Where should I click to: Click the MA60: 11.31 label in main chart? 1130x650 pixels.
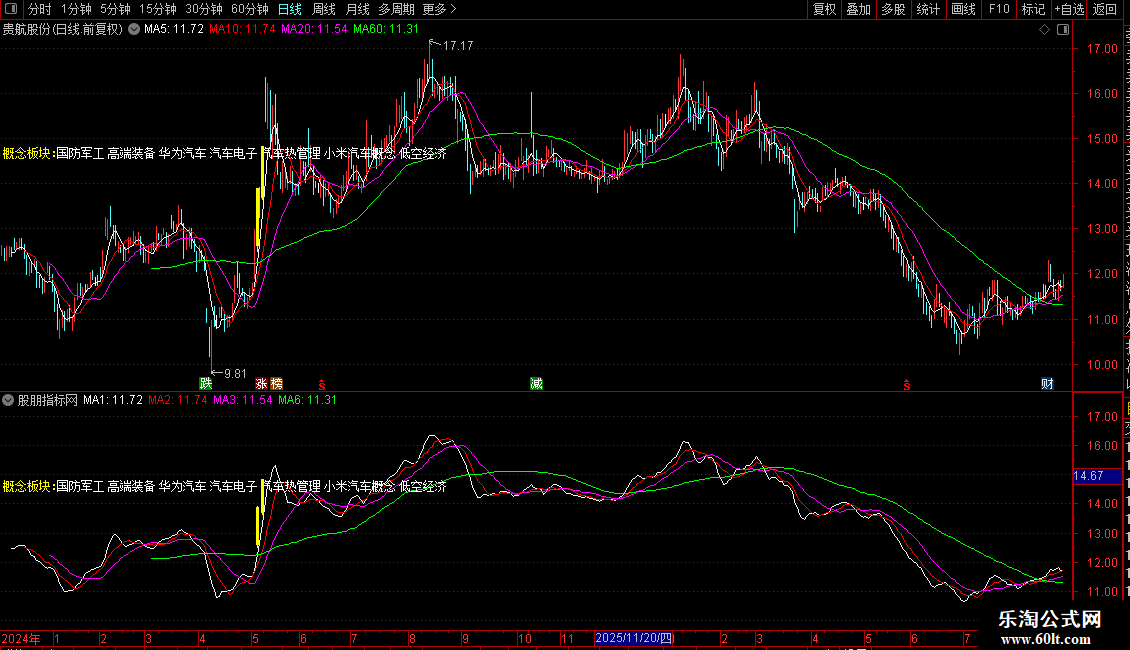point(386,29)
